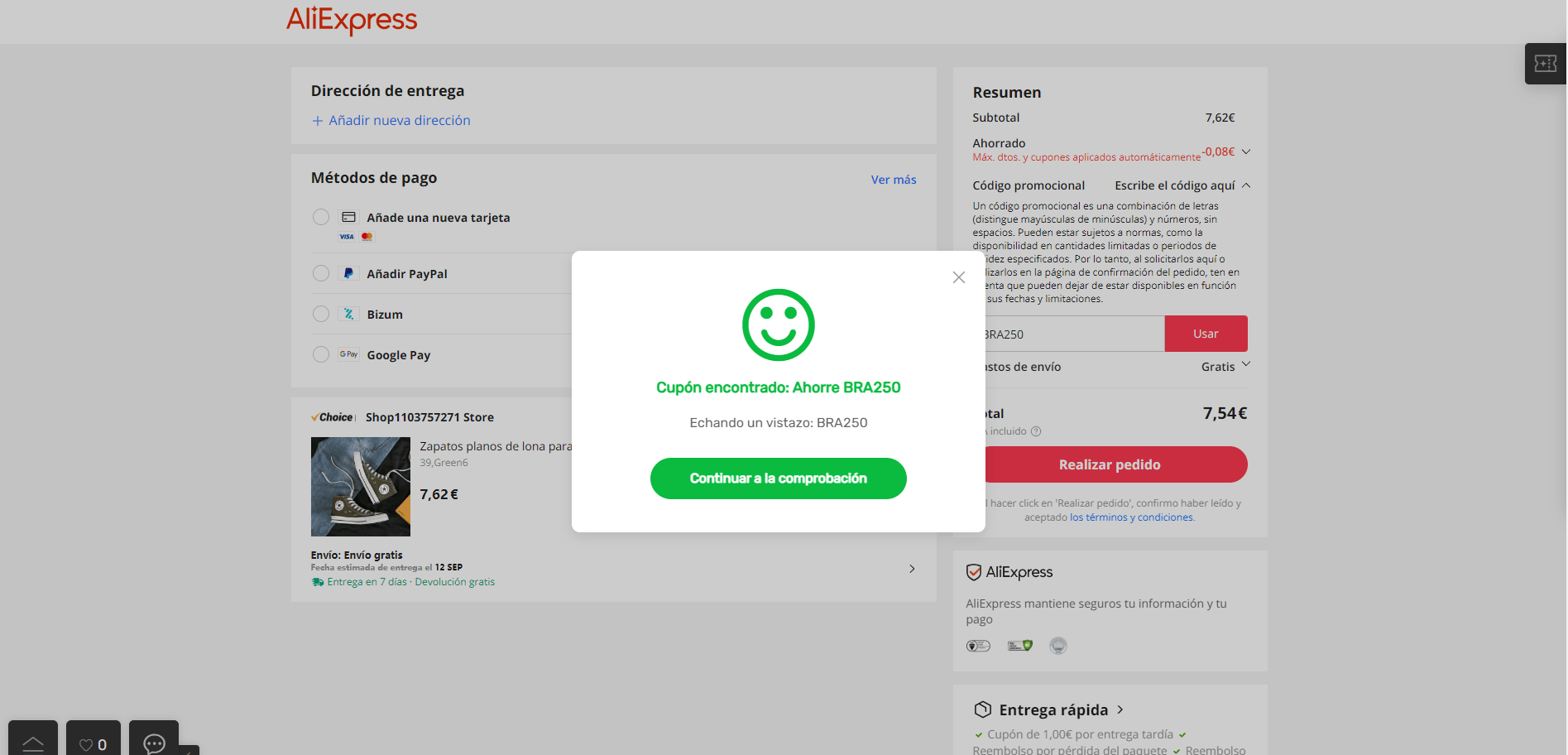Open the wishlist heart counter
This screenshot has width=1568, height=755.
coord(93,743)
